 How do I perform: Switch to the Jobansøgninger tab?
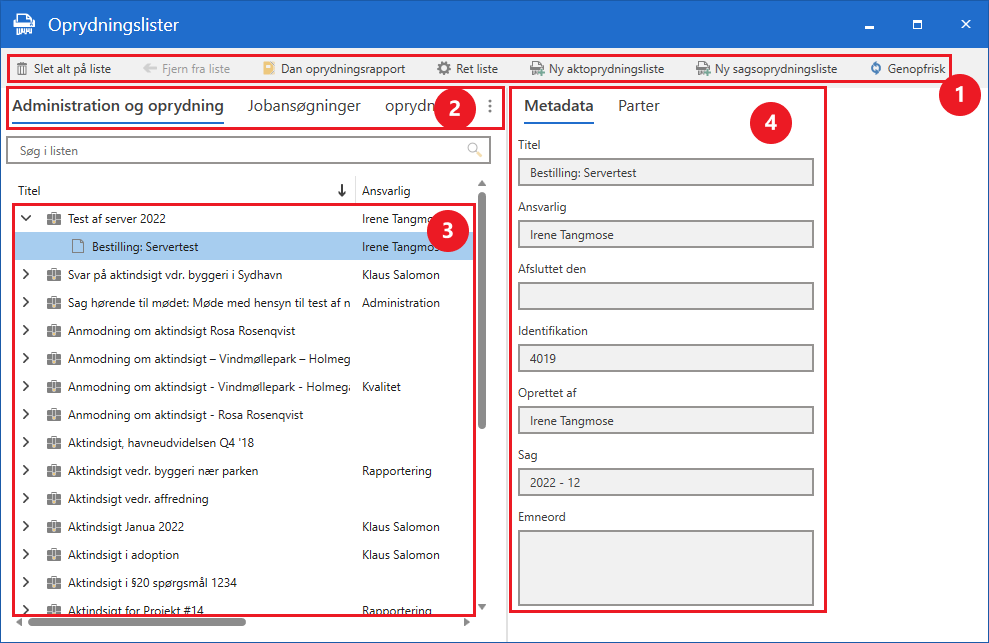(304, 106)
